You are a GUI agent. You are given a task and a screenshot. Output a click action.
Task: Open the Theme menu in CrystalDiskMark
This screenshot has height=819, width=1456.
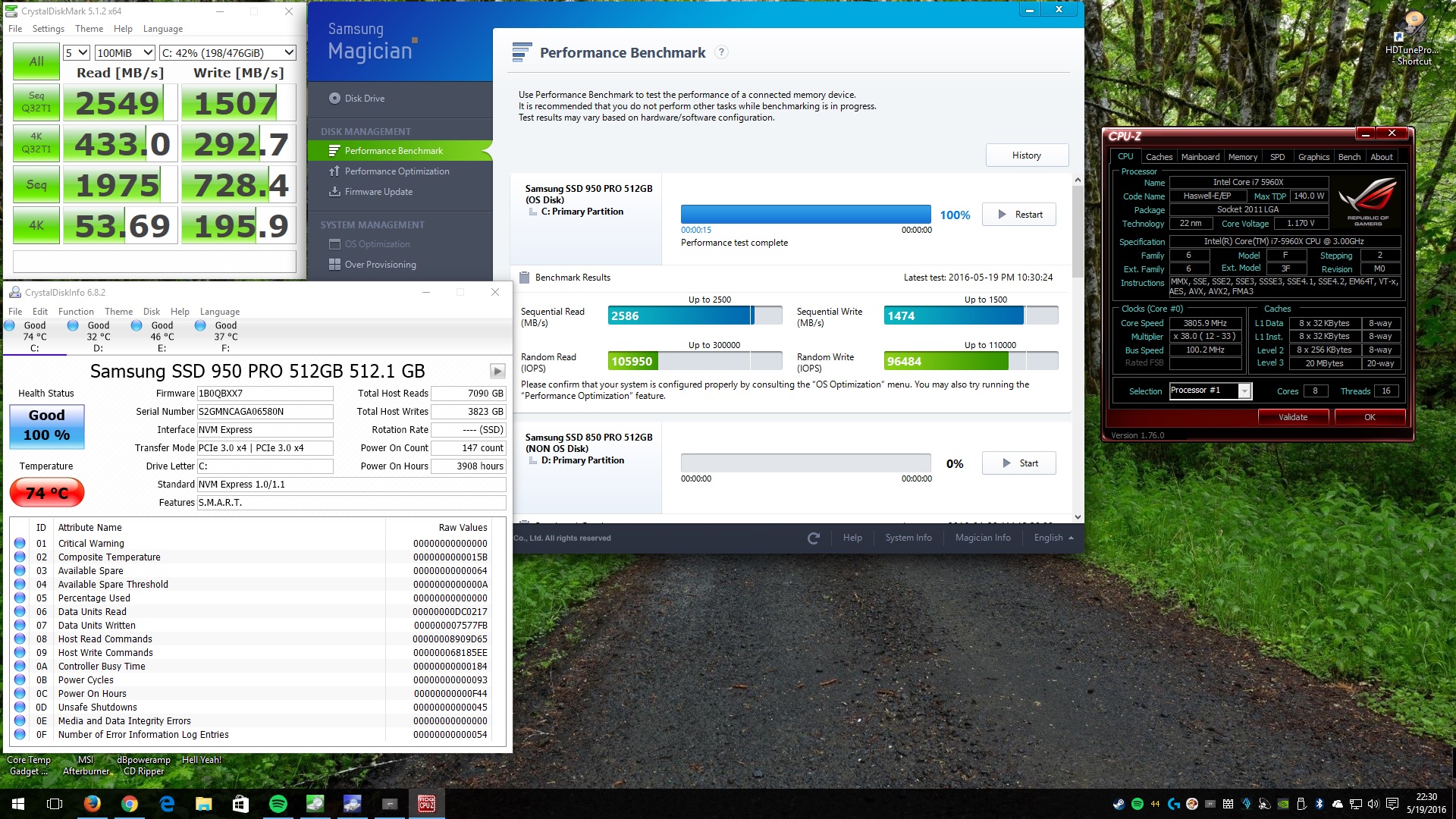[x=89, y=29]
